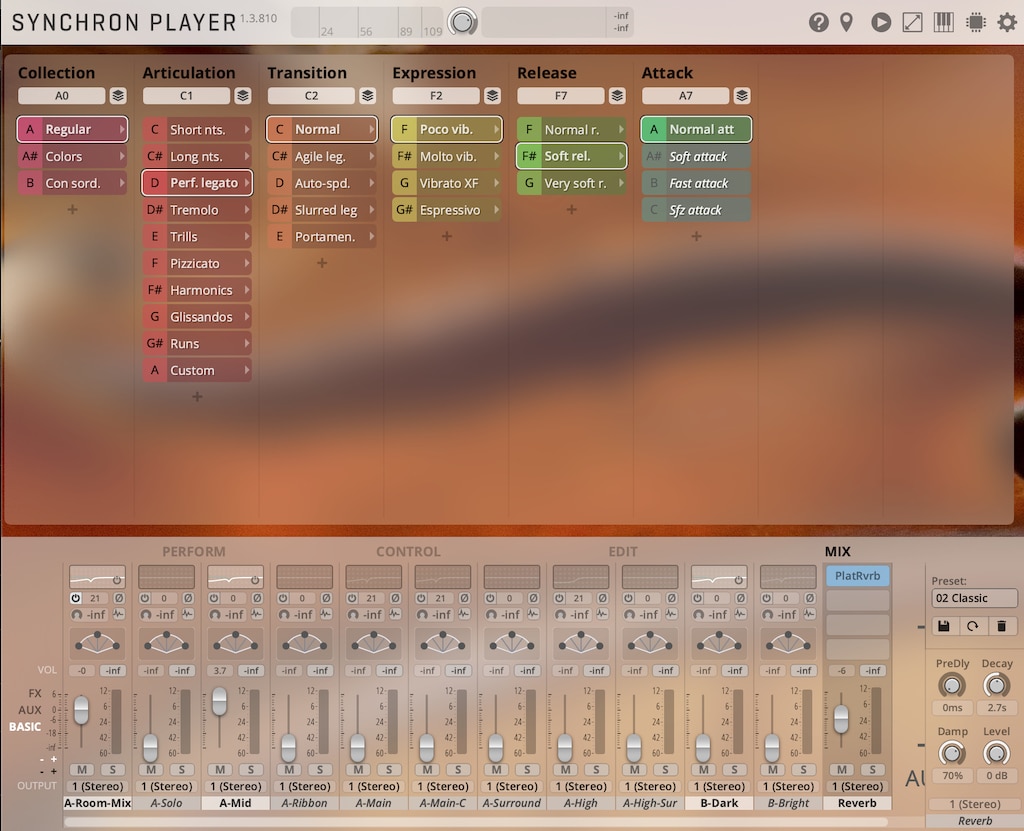
Task: Toggle power icon on A-Room-Mix channel
Action: point(76,598)
